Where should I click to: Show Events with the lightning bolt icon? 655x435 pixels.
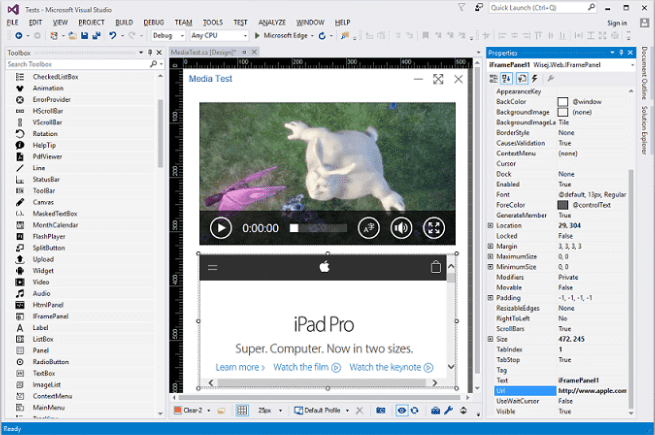tap(534, 79)
